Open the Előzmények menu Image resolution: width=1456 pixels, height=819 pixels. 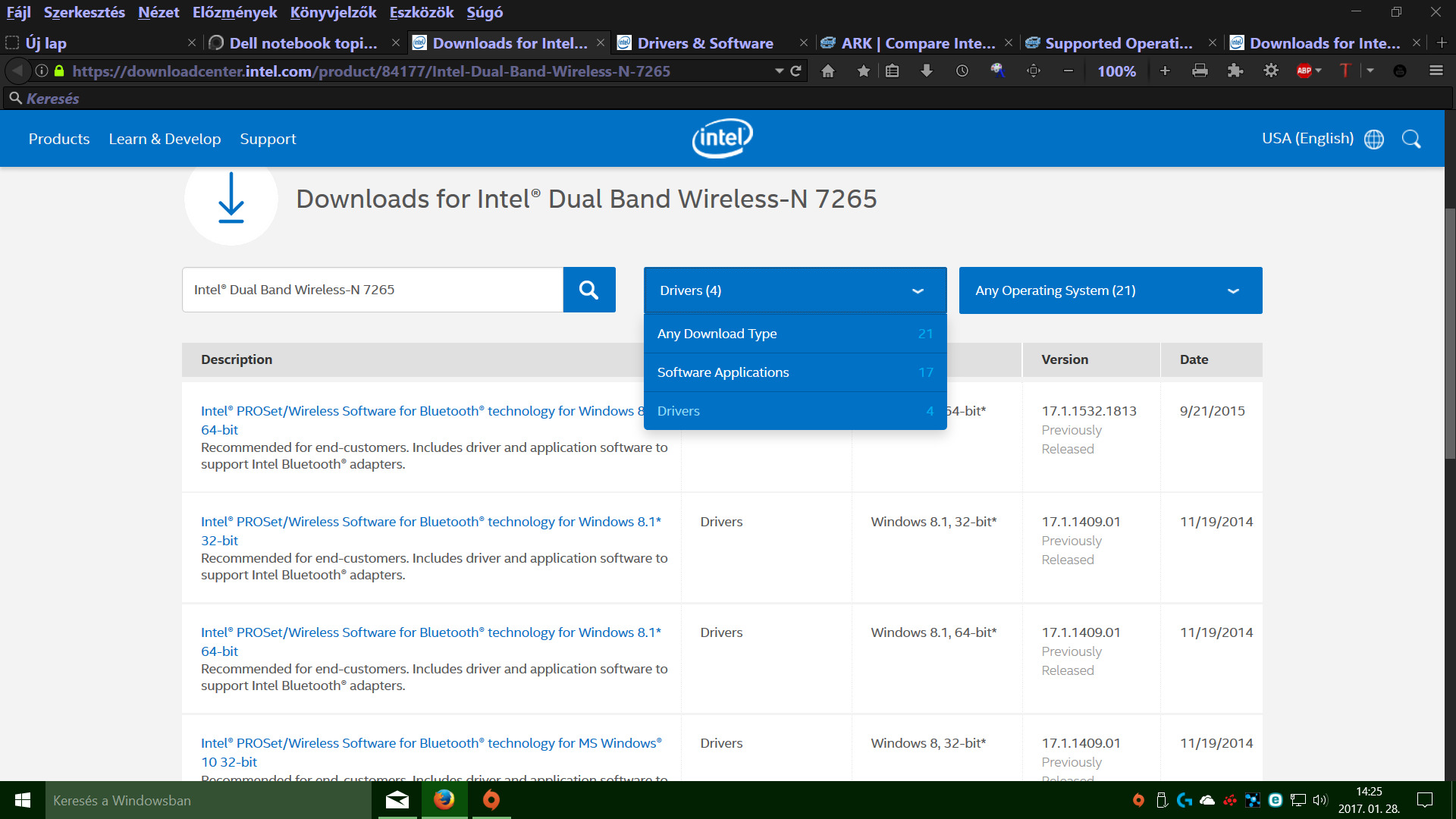point(234,13)
